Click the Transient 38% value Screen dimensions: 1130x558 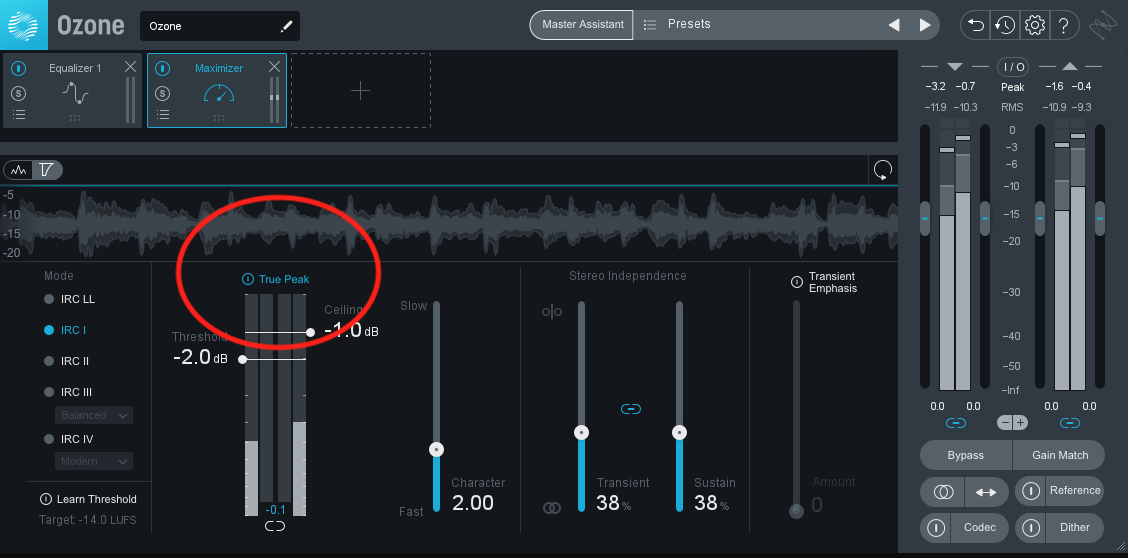614,502
